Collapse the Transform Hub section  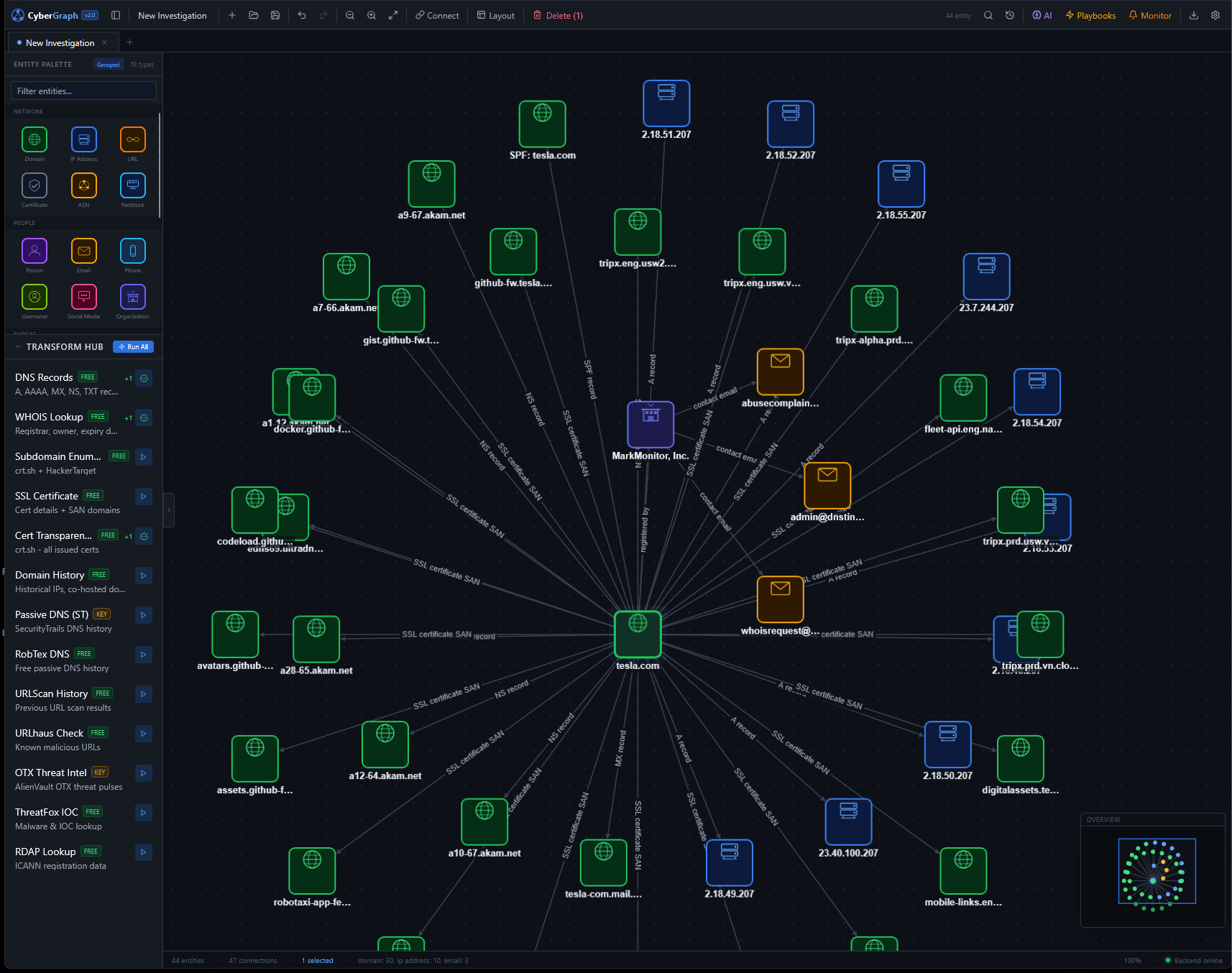(x=18, y=346)
